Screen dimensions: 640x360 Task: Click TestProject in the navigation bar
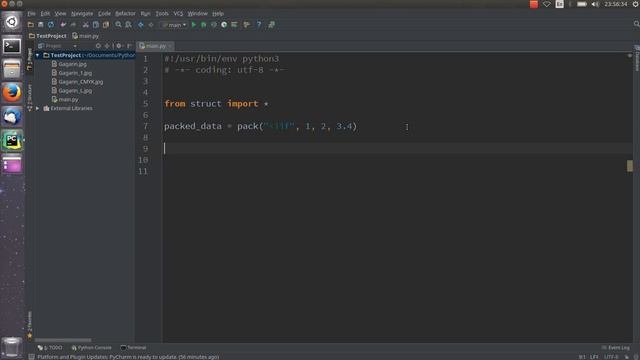pyautogui.click(x=48, y=36)
